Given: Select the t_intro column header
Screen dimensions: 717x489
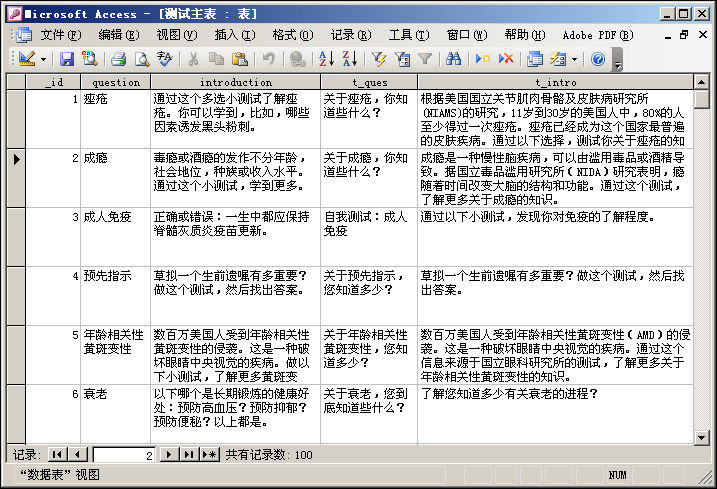Looking at the screenshot, I should pyautogui.click(x=556, y=82).
